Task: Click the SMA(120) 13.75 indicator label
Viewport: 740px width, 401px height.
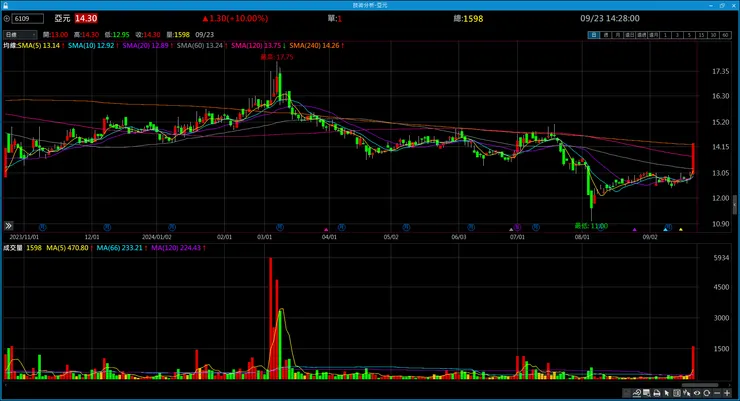Action: coord(256,45)
